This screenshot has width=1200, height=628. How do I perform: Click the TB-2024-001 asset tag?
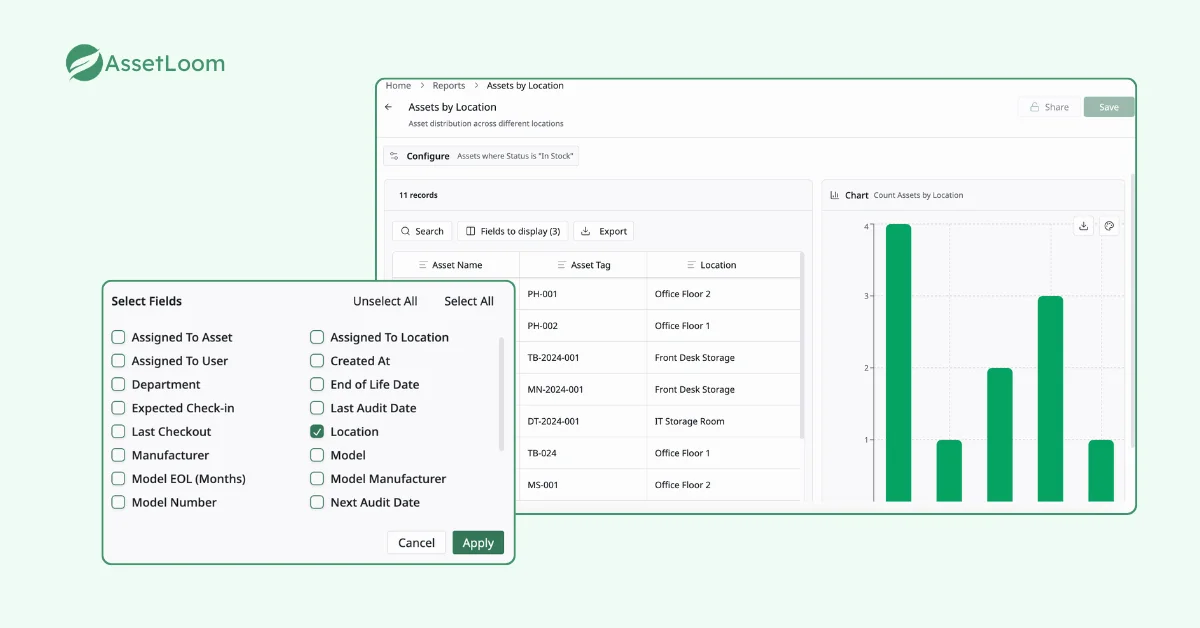point(553,358)
